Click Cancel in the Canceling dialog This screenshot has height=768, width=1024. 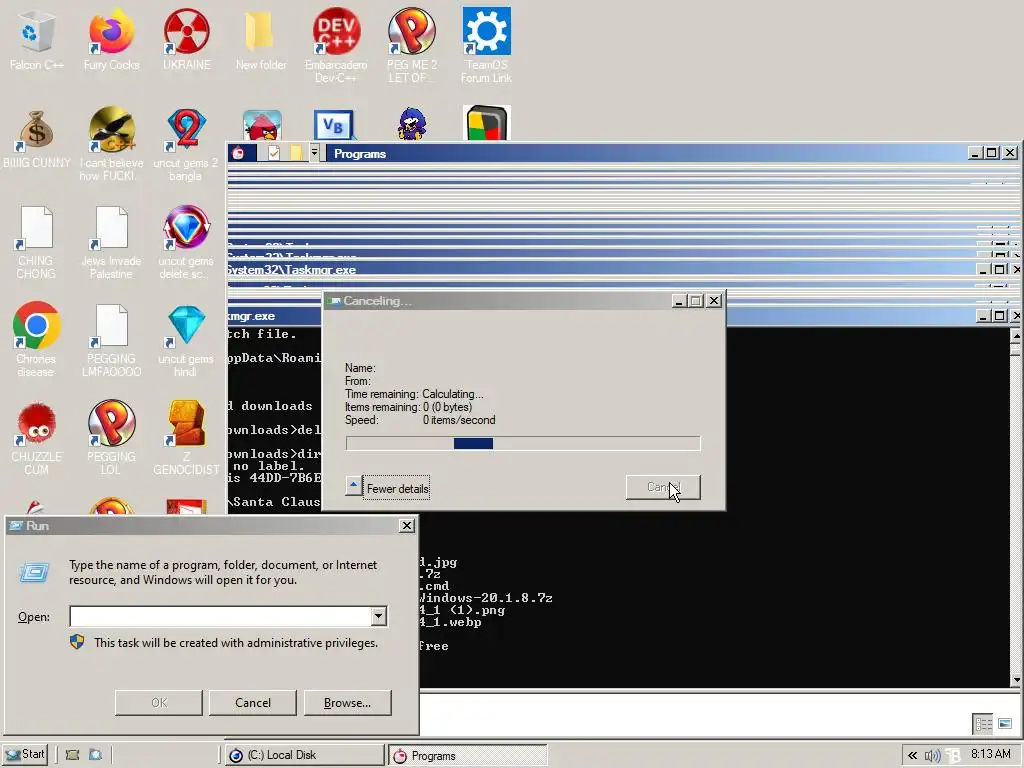click(x=663, y=487)
